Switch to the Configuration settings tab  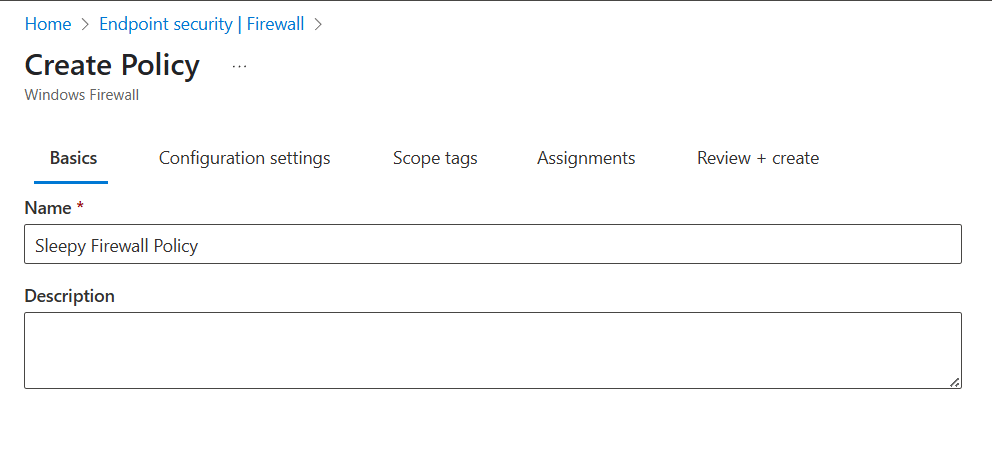coord(244,158)
